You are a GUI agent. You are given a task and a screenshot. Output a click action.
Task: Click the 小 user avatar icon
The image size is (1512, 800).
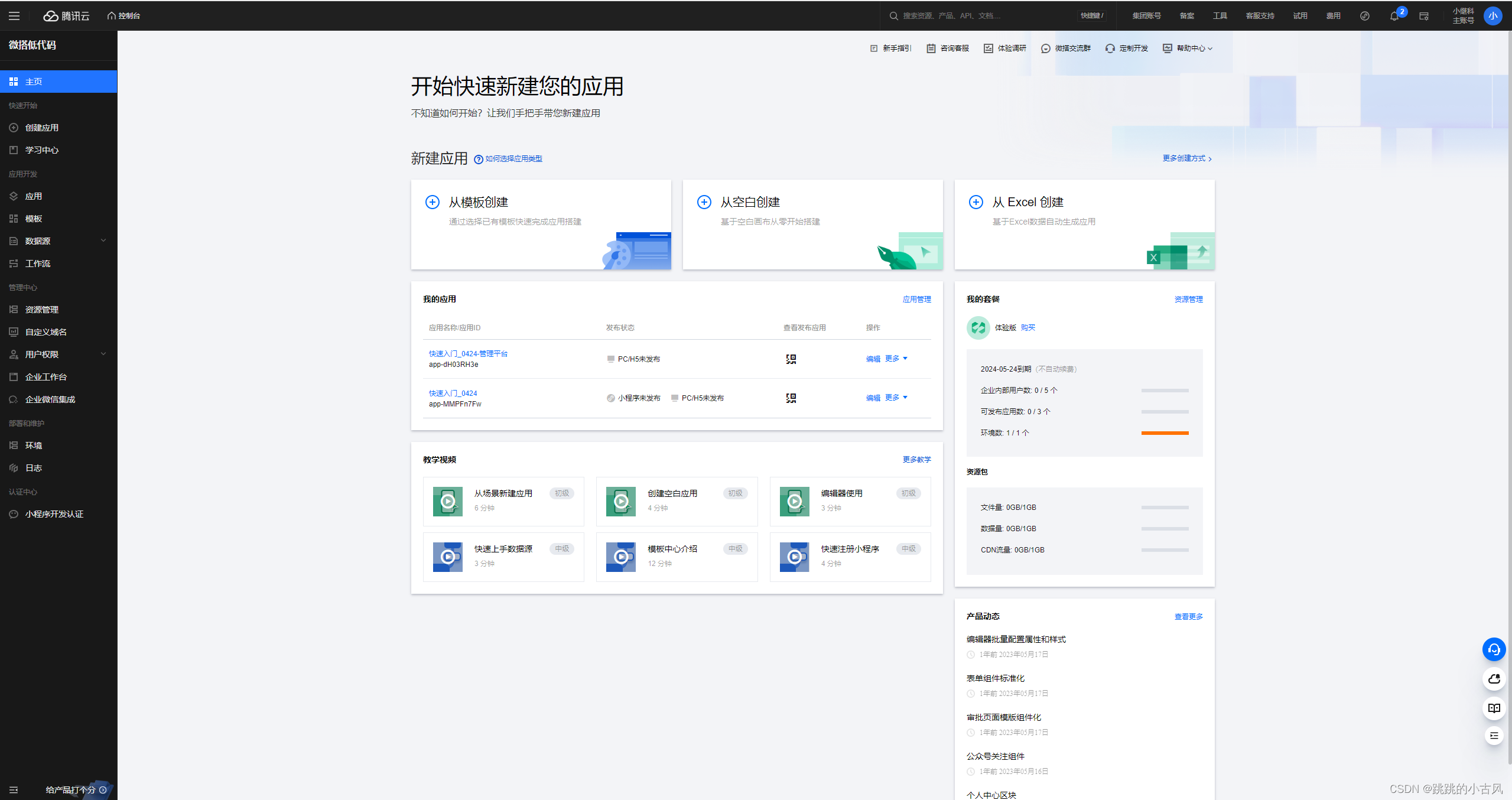coord(1493,16)
